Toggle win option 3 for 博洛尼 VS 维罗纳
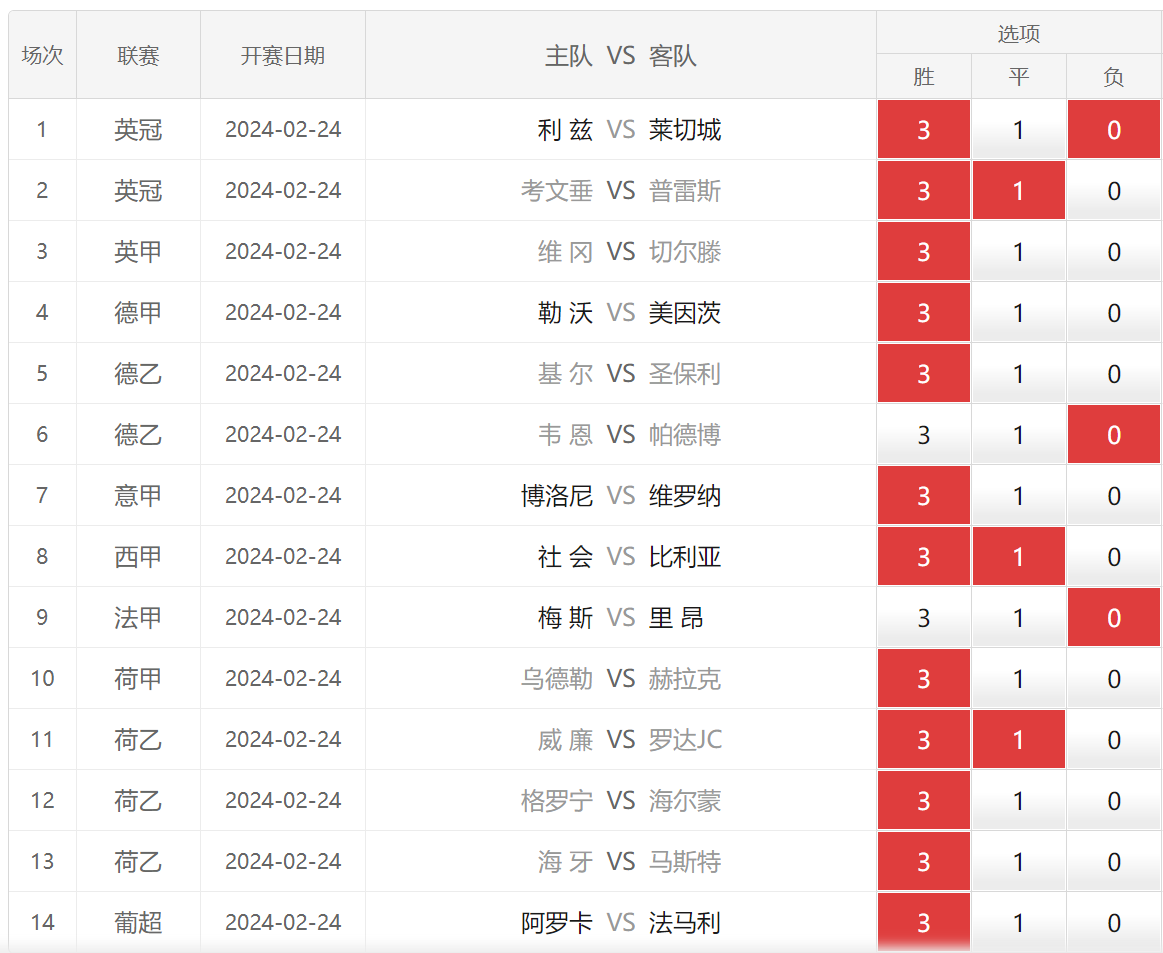The height and width of the screenshot is (953, 1163). click(923, 495)
